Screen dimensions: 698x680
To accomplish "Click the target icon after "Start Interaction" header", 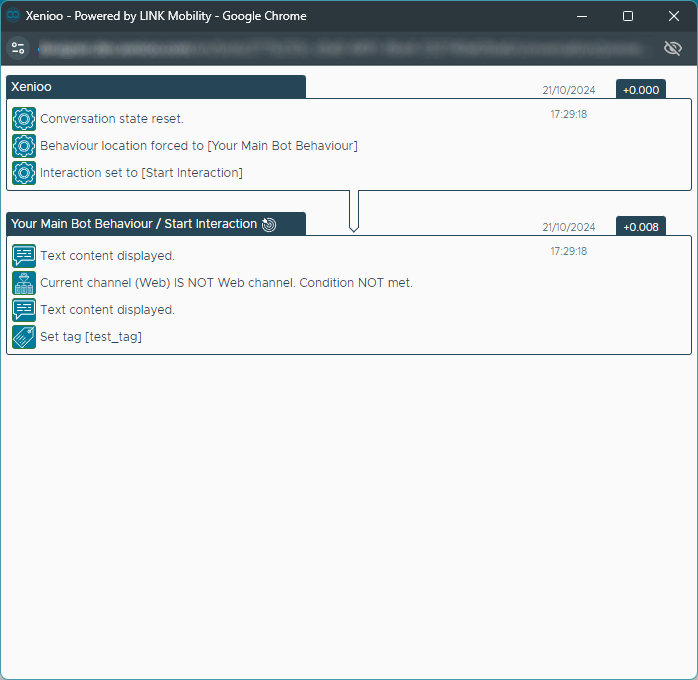I will (x=269, y=225).
